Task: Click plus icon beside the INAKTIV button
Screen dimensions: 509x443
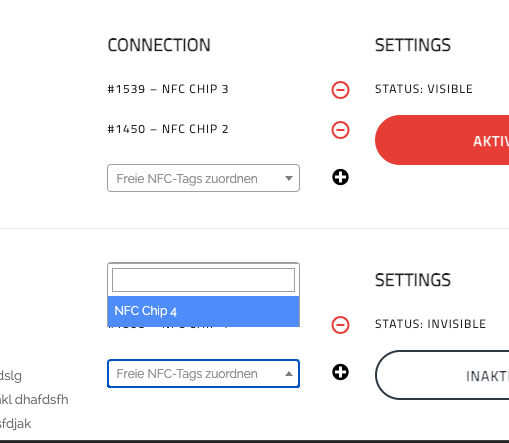Action: 340,372
